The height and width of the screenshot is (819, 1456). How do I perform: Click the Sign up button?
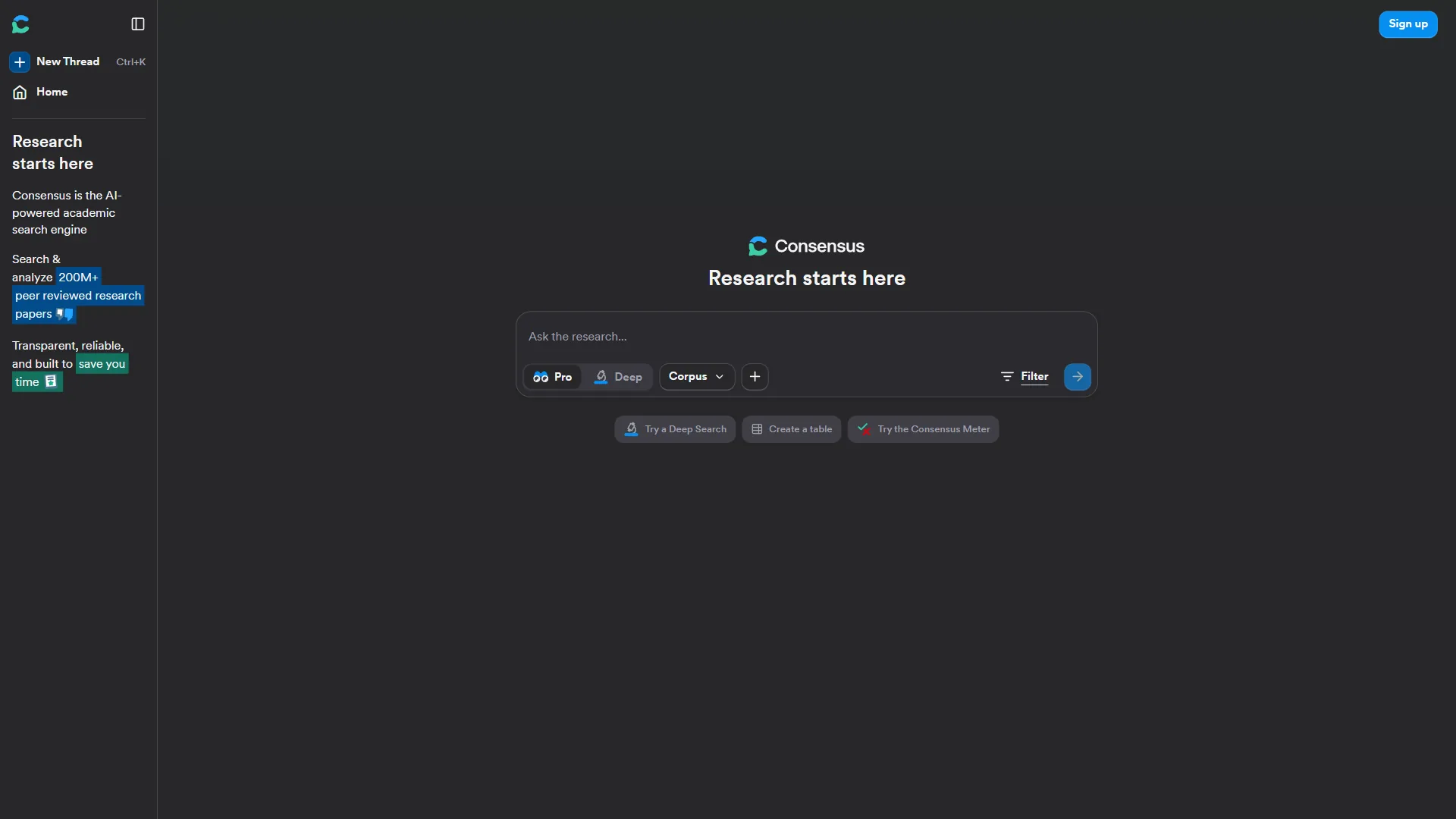coord(1407,24)
